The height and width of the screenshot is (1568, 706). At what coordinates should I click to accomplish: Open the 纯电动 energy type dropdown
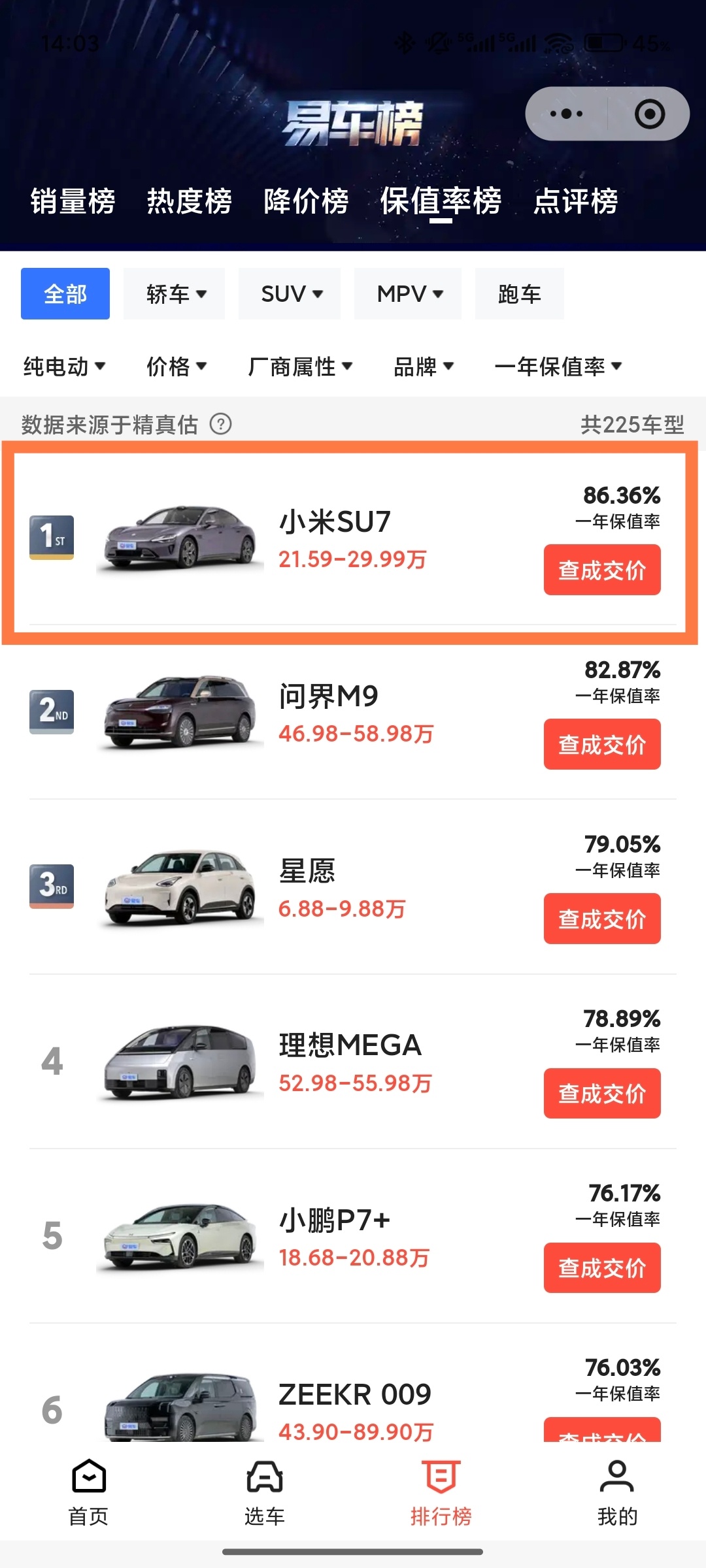64,367
